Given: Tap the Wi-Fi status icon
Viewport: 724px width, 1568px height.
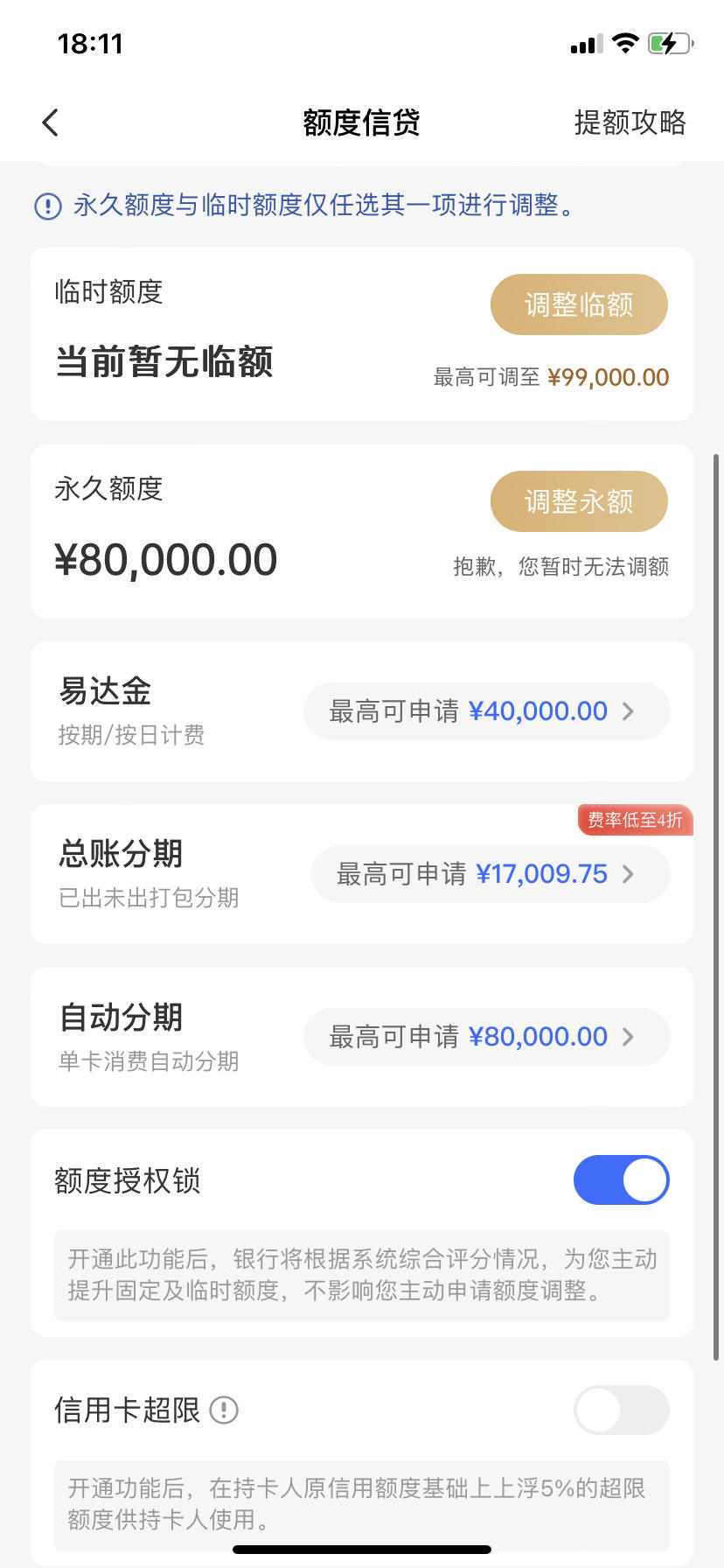Looking at the screenshot, I should pos(625,43).
